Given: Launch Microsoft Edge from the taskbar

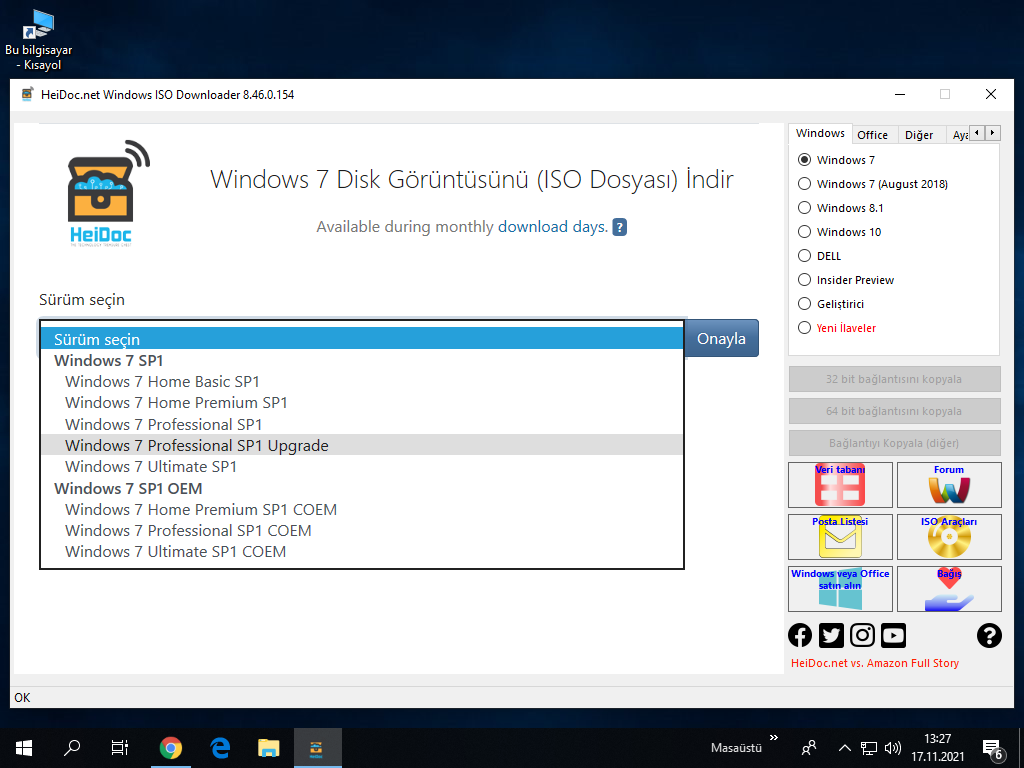Looking at the screenshot, I should [220, 748].
